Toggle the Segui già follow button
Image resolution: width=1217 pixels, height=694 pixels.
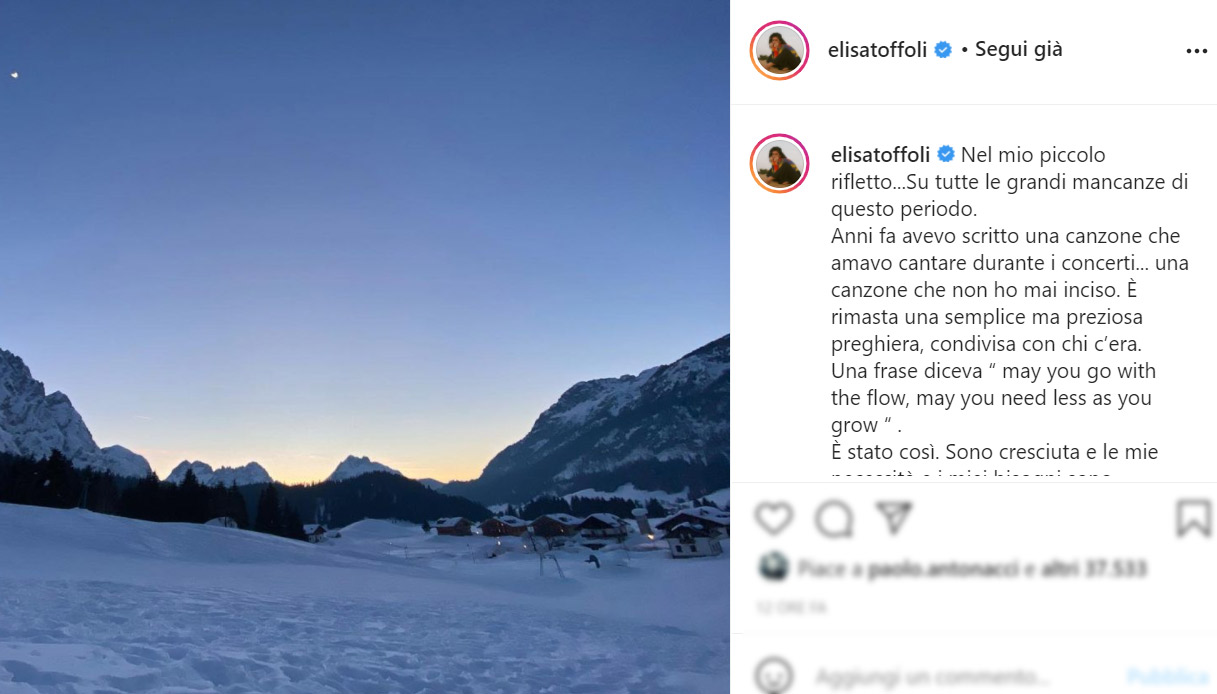[1018, 50]
